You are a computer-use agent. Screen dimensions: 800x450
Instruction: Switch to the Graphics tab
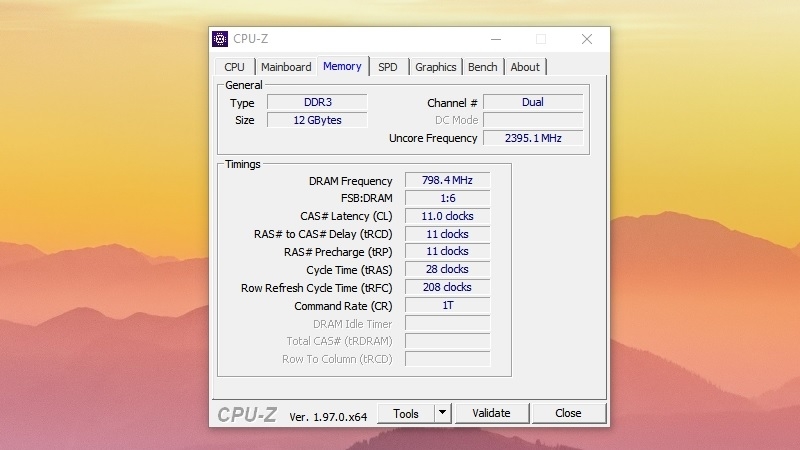tap(435, 67)
